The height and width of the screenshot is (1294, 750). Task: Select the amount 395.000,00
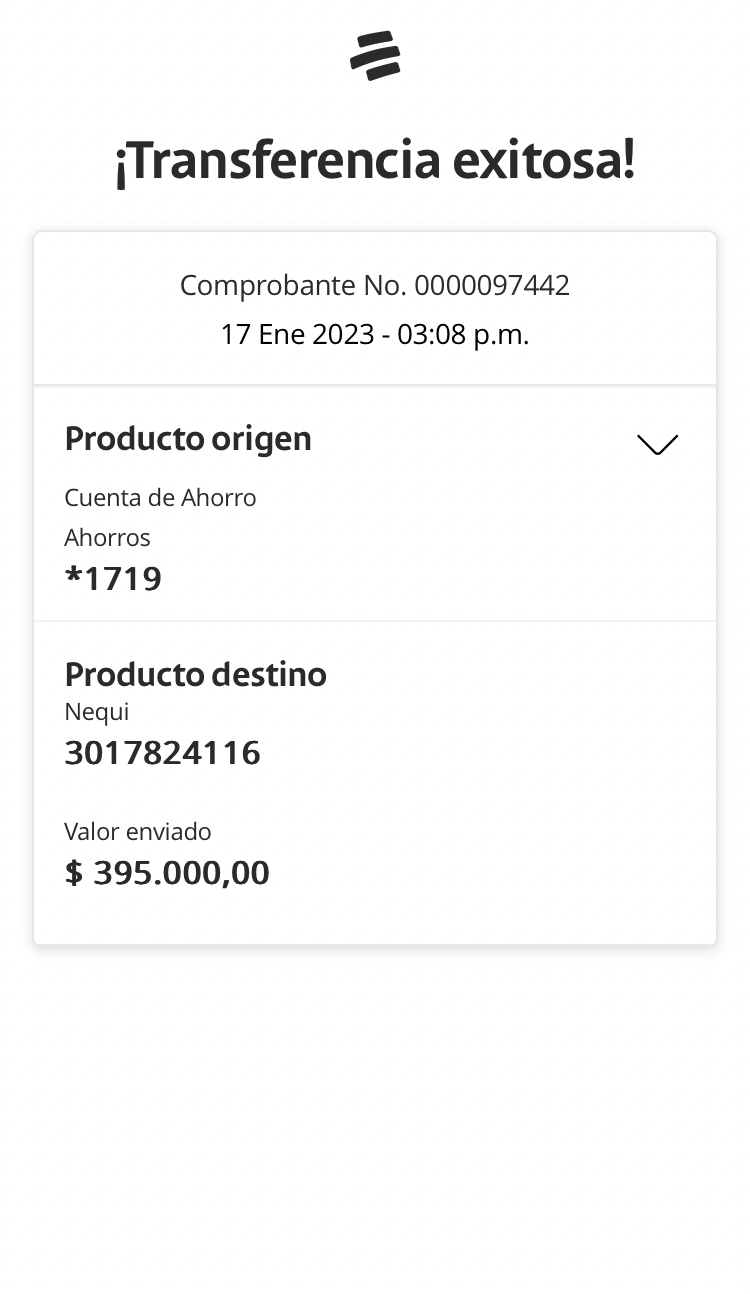tap(181, 873)
